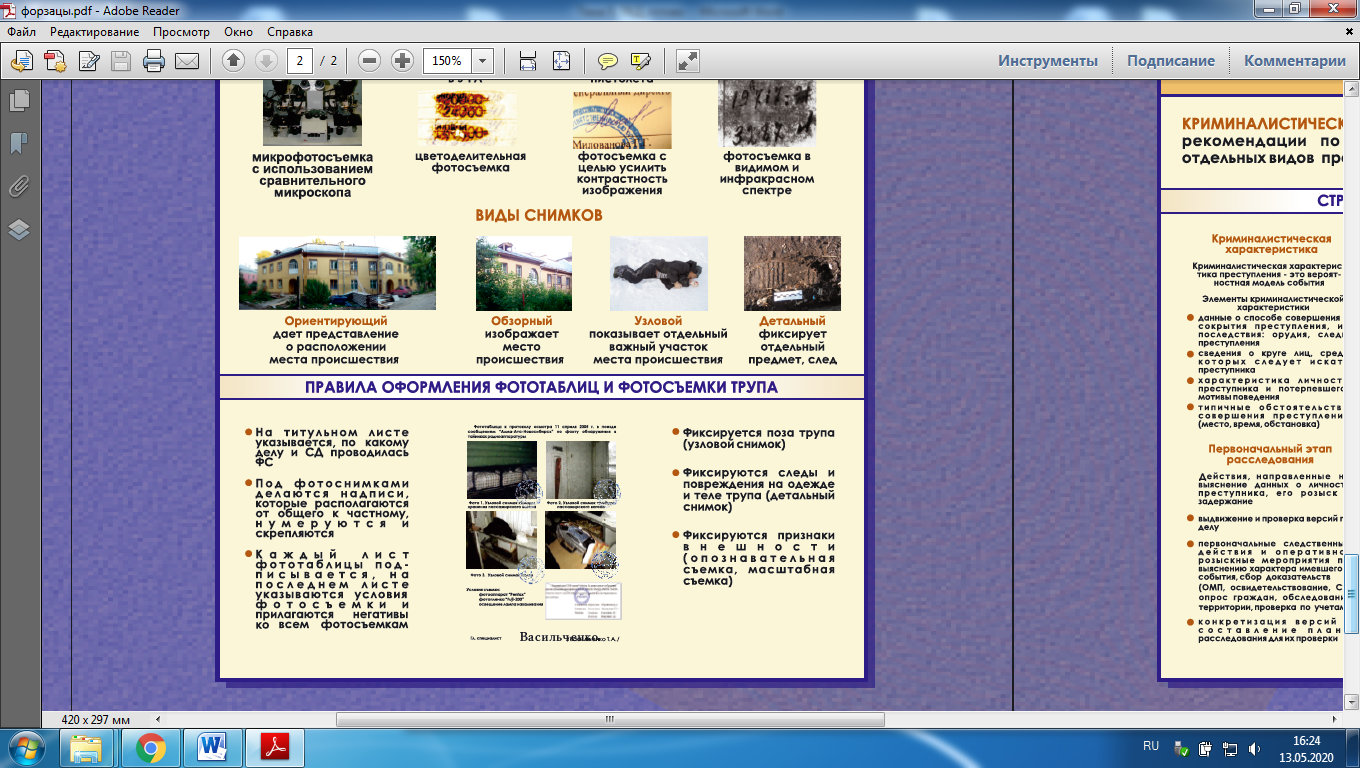Go to next page arrow
1360x768 pixels.
266,61
